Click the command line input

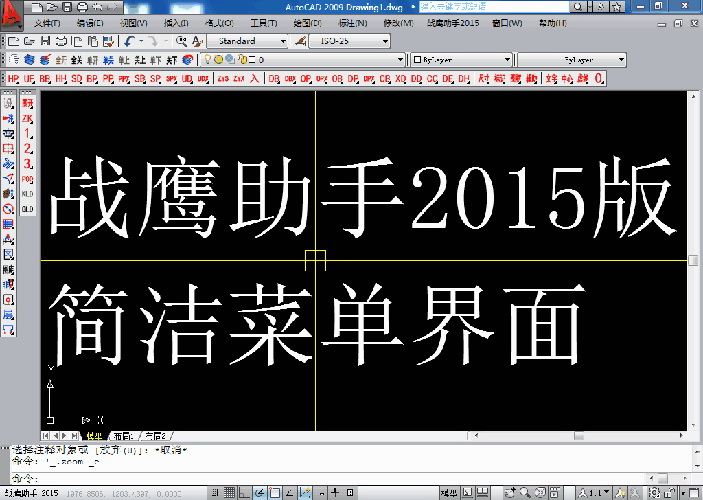tap(331, 478)
